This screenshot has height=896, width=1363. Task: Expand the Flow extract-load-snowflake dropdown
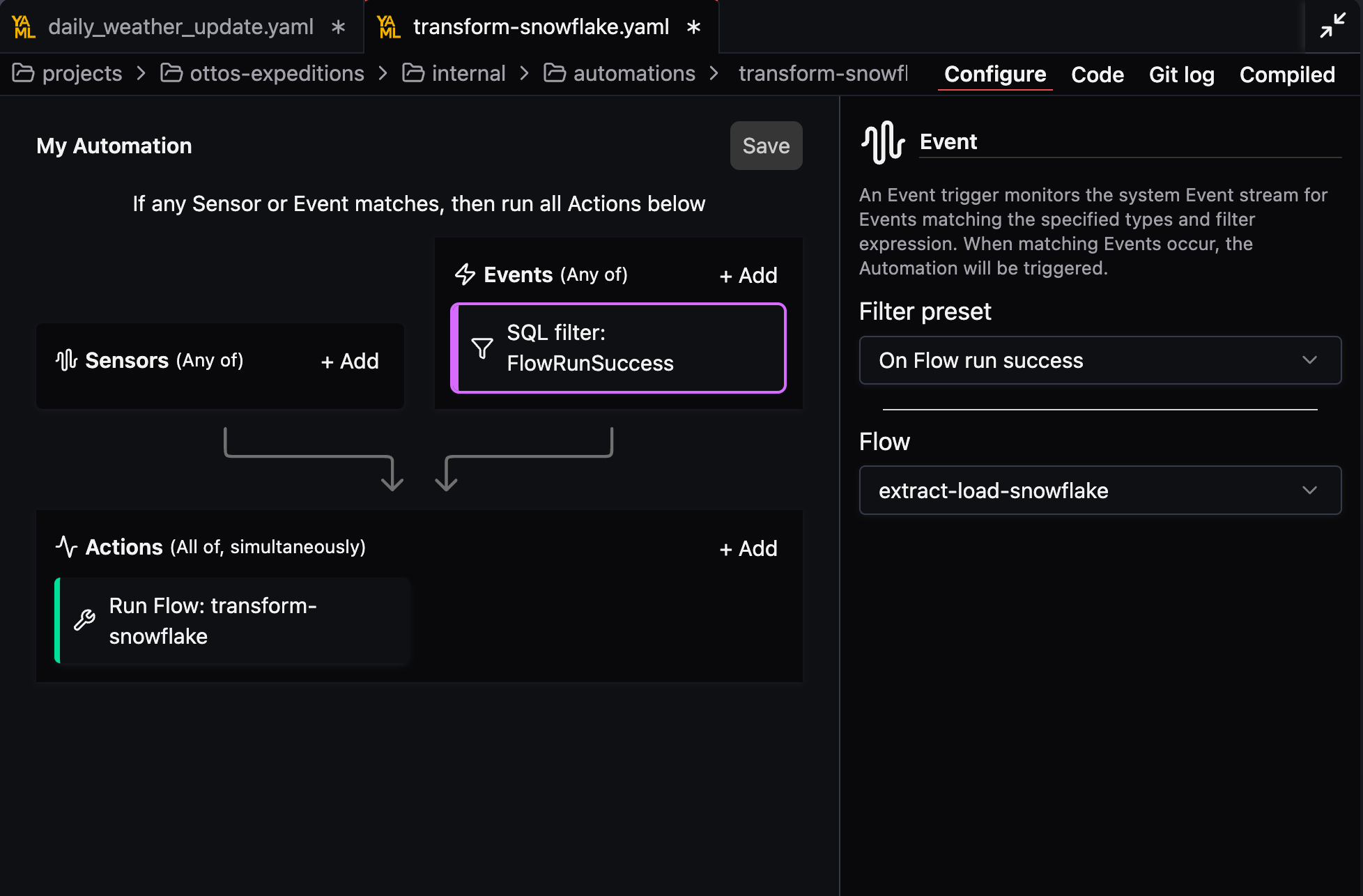point(1100,491)
